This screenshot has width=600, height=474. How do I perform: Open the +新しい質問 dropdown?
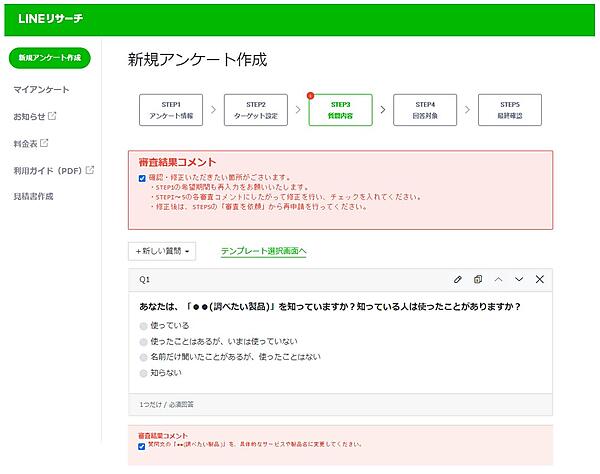coord(161,251)
